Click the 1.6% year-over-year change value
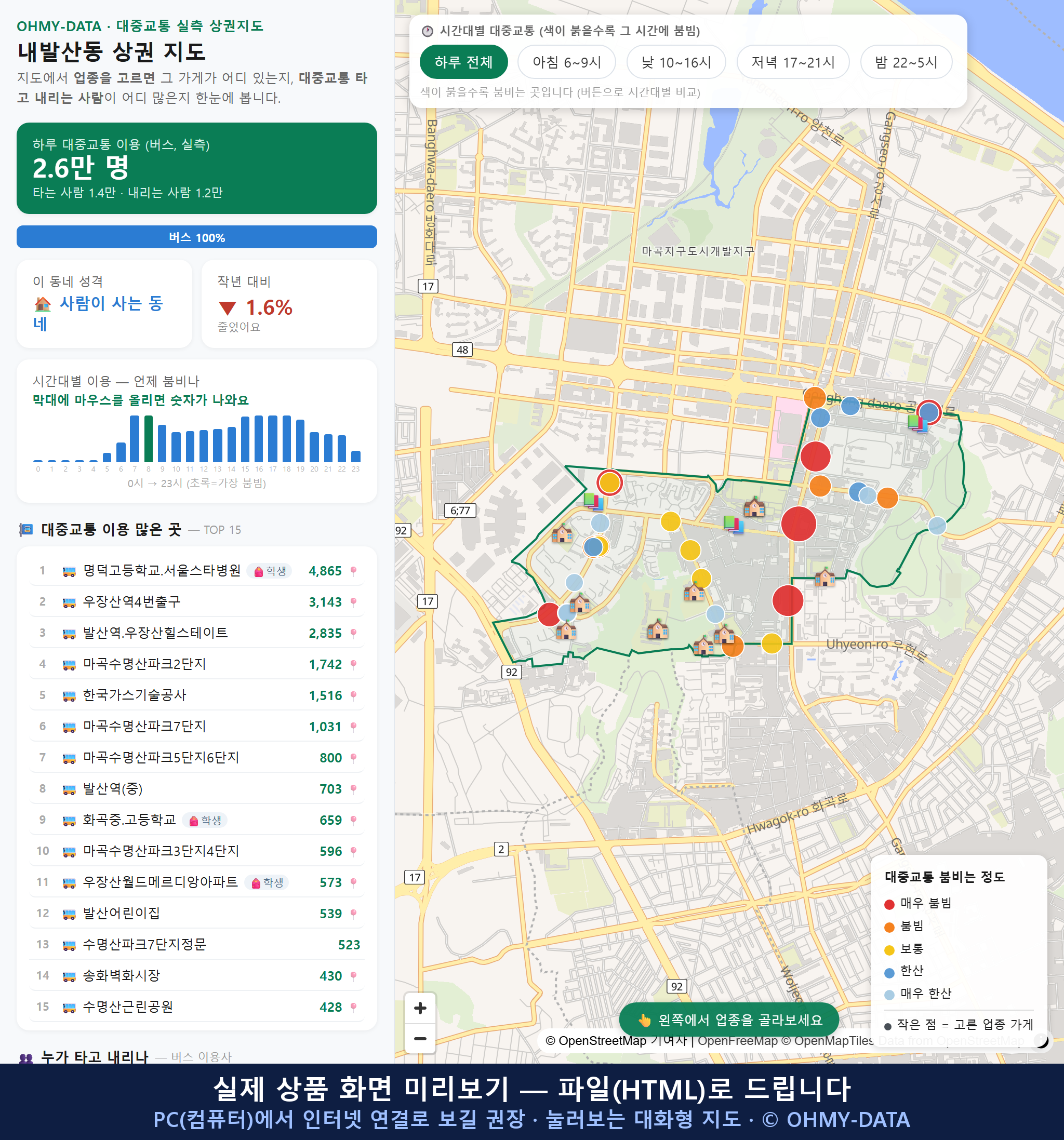 (x=269, y=308)
